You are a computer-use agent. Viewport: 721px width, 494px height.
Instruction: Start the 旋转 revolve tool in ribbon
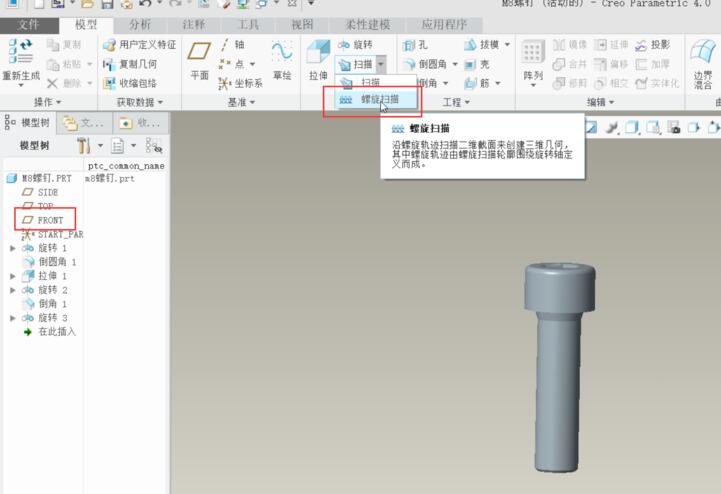point(355,45)
